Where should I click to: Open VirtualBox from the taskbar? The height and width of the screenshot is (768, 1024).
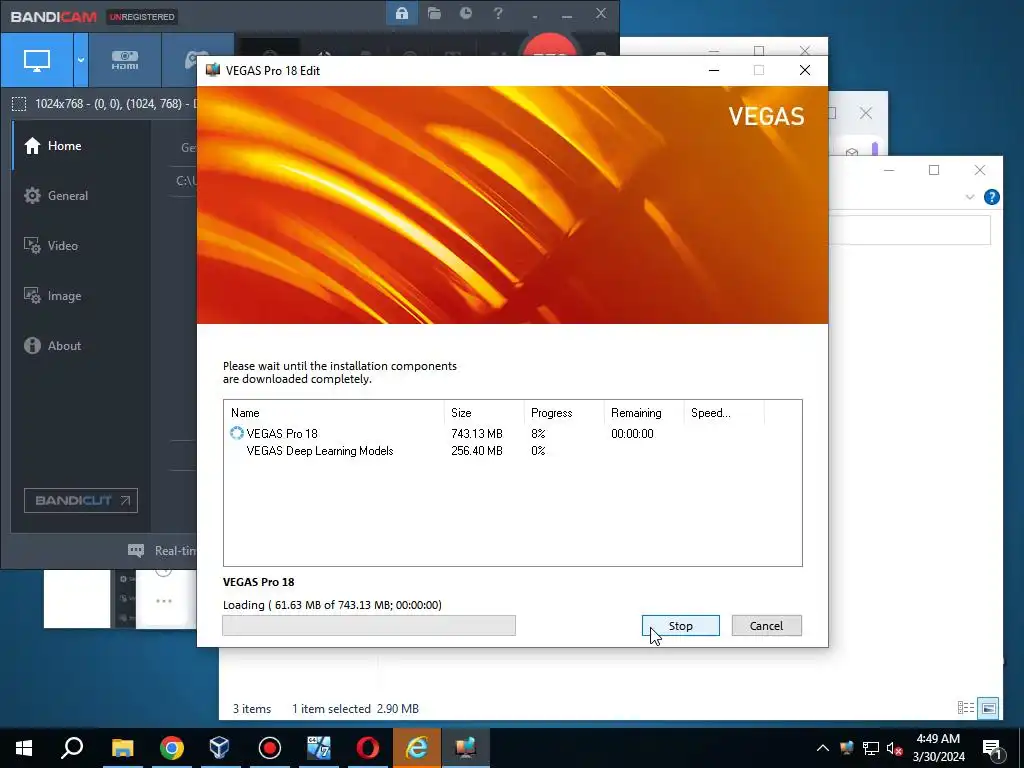click(219, 748)
